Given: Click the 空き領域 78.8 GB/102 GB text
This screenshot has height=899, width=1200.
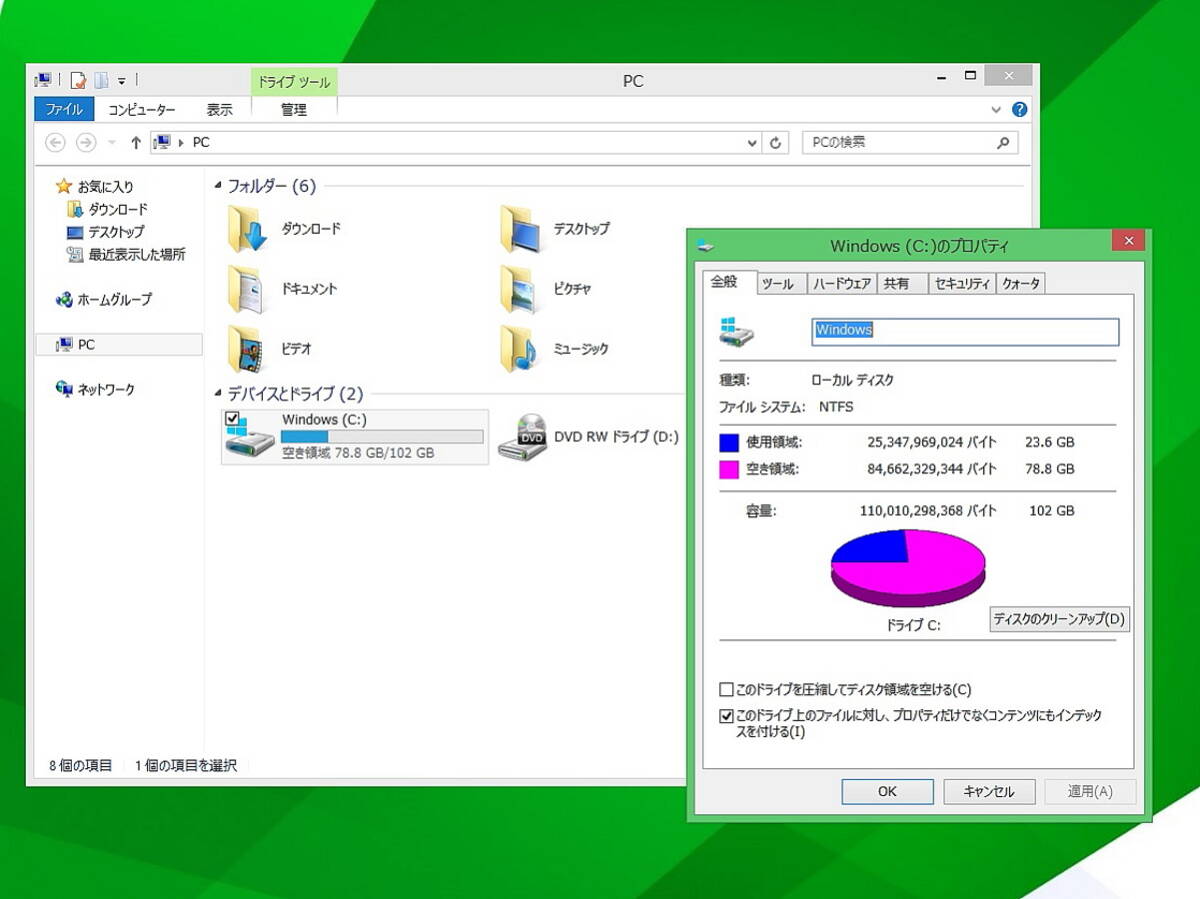Looking at the screenshot, I should click(358, 454).
